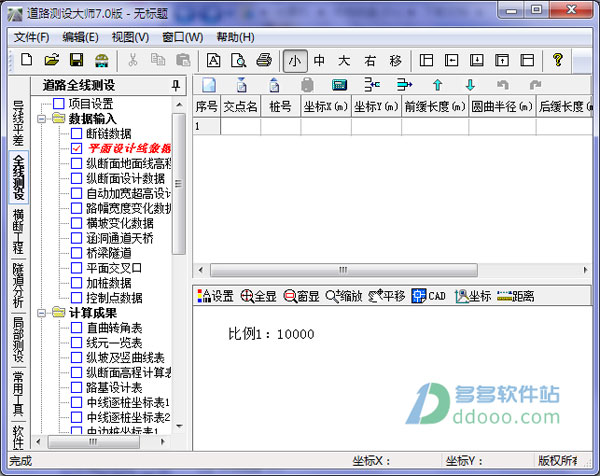Switch to the 导线平差 side tab
The width and height of the screenshot is (600, 476).
tap(18, 122)
